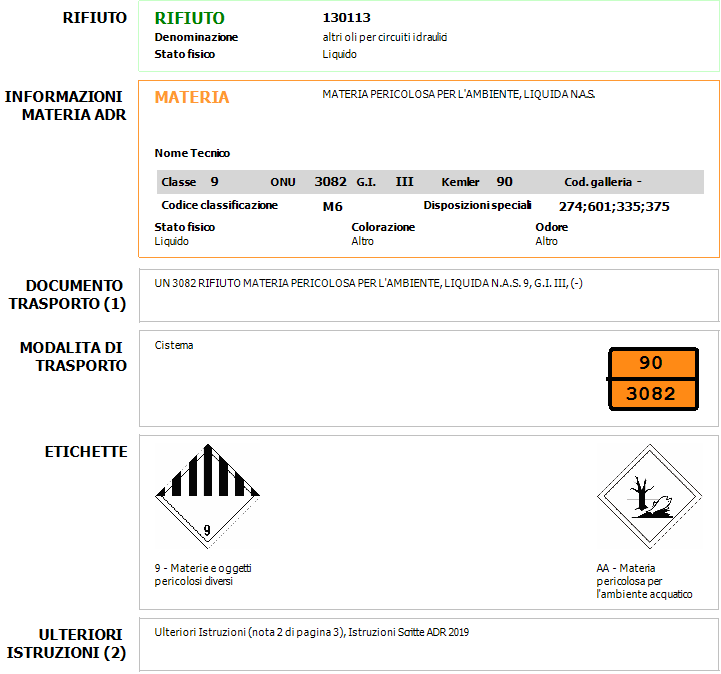This screenshot has height=674, width=721.
Task: Click the UN 3082 transport document text
Action: coord(368,284)
